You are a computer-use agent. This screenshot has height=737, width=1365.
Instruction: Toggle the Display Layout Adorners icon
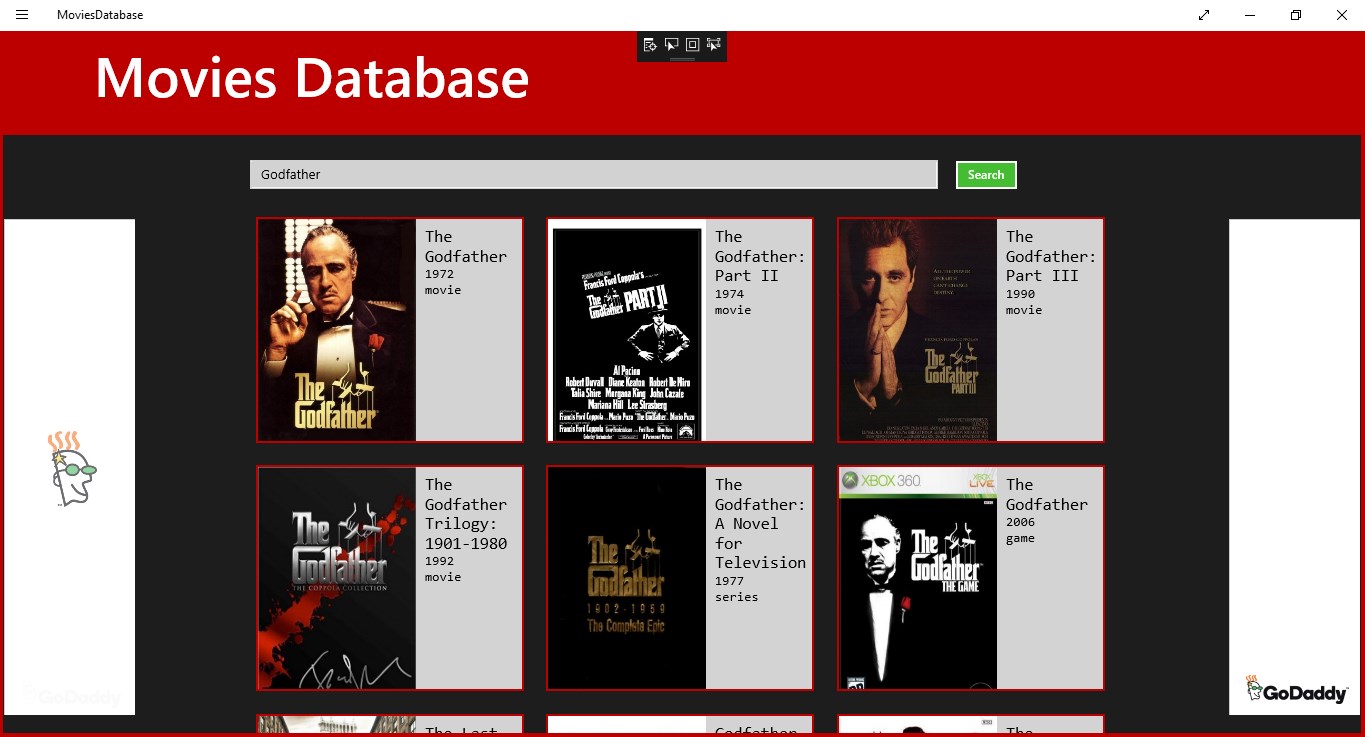coord(693,44)
